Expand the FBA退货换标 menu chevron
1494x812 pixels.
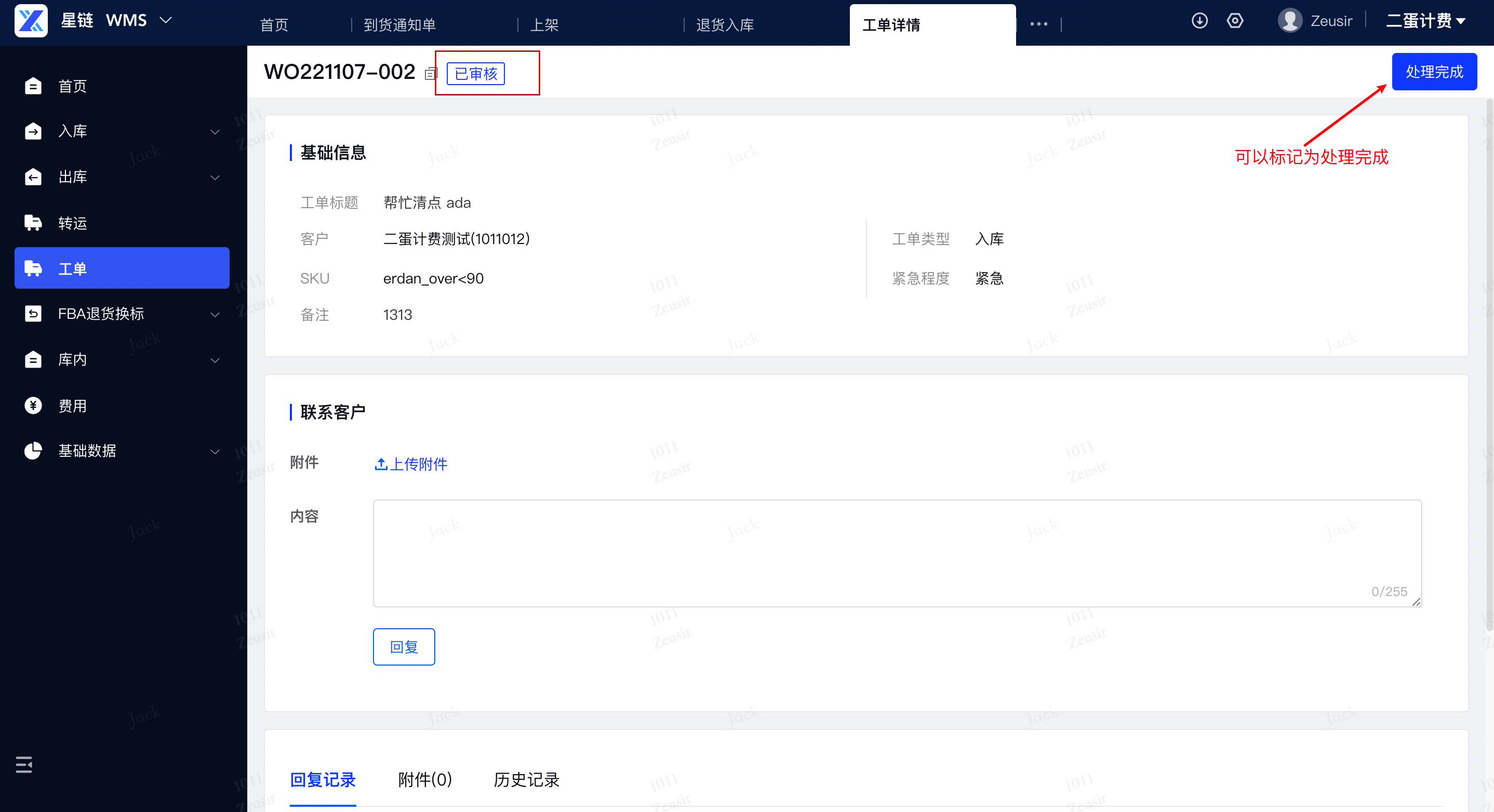tap(215, 314)
